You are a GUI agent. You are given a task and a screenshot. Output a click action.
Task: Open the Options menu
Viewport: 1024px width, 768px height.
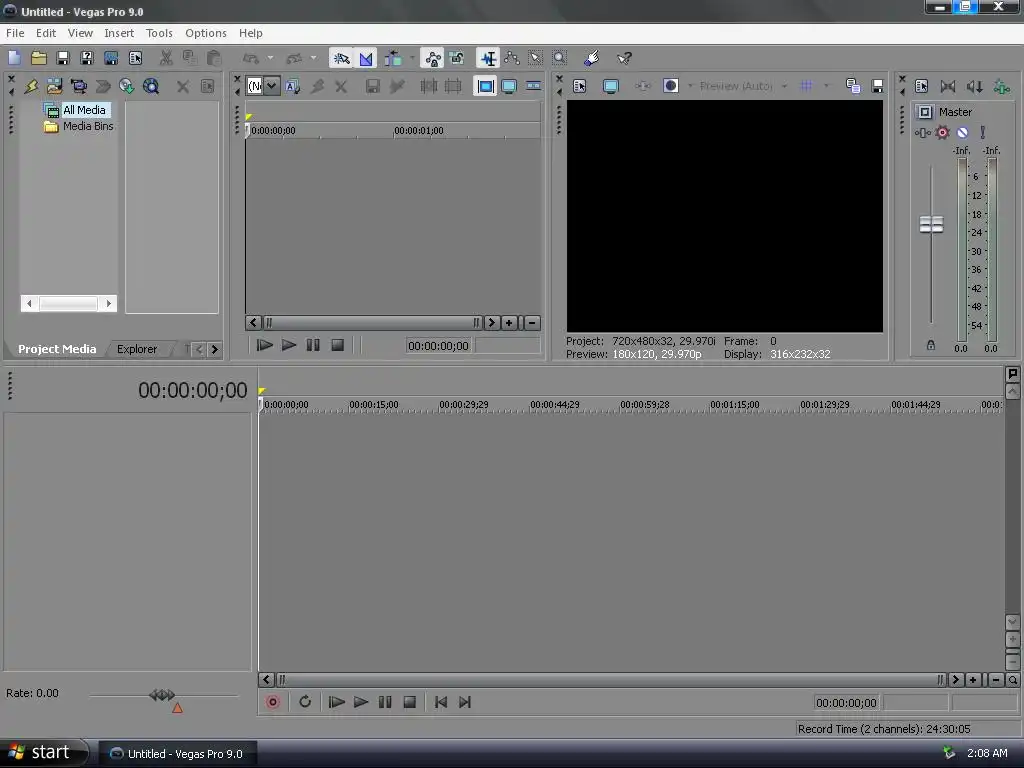206,33
